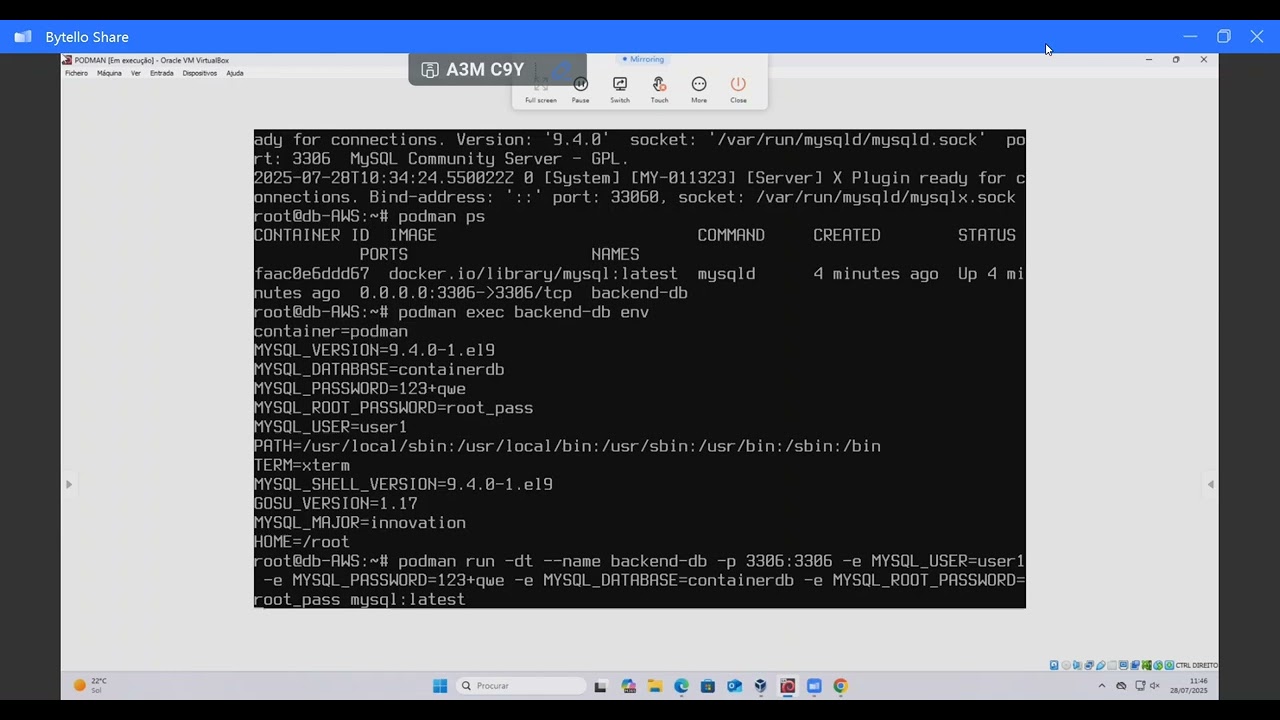Click the muted volume tray icon
Viewport: 1280px width, 720px height.
[1155, 686]
